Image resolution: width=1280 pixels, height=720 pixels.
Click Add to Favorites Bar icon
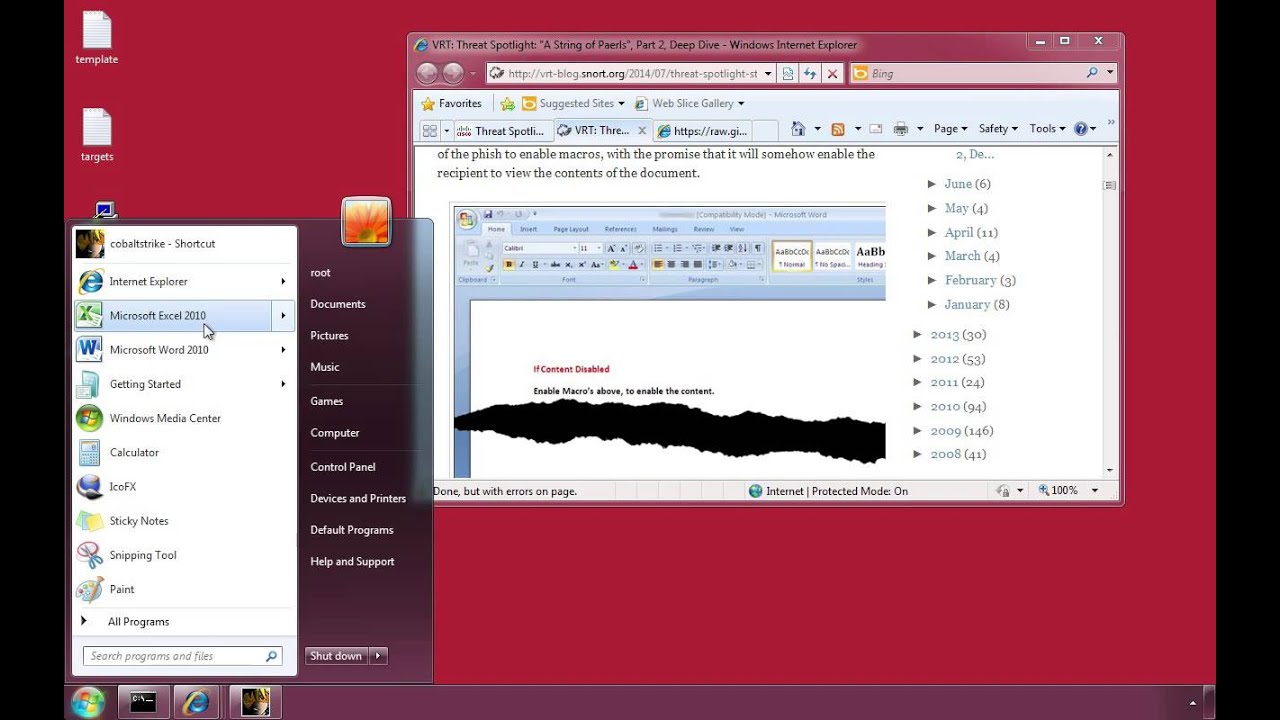click(508, 103)
